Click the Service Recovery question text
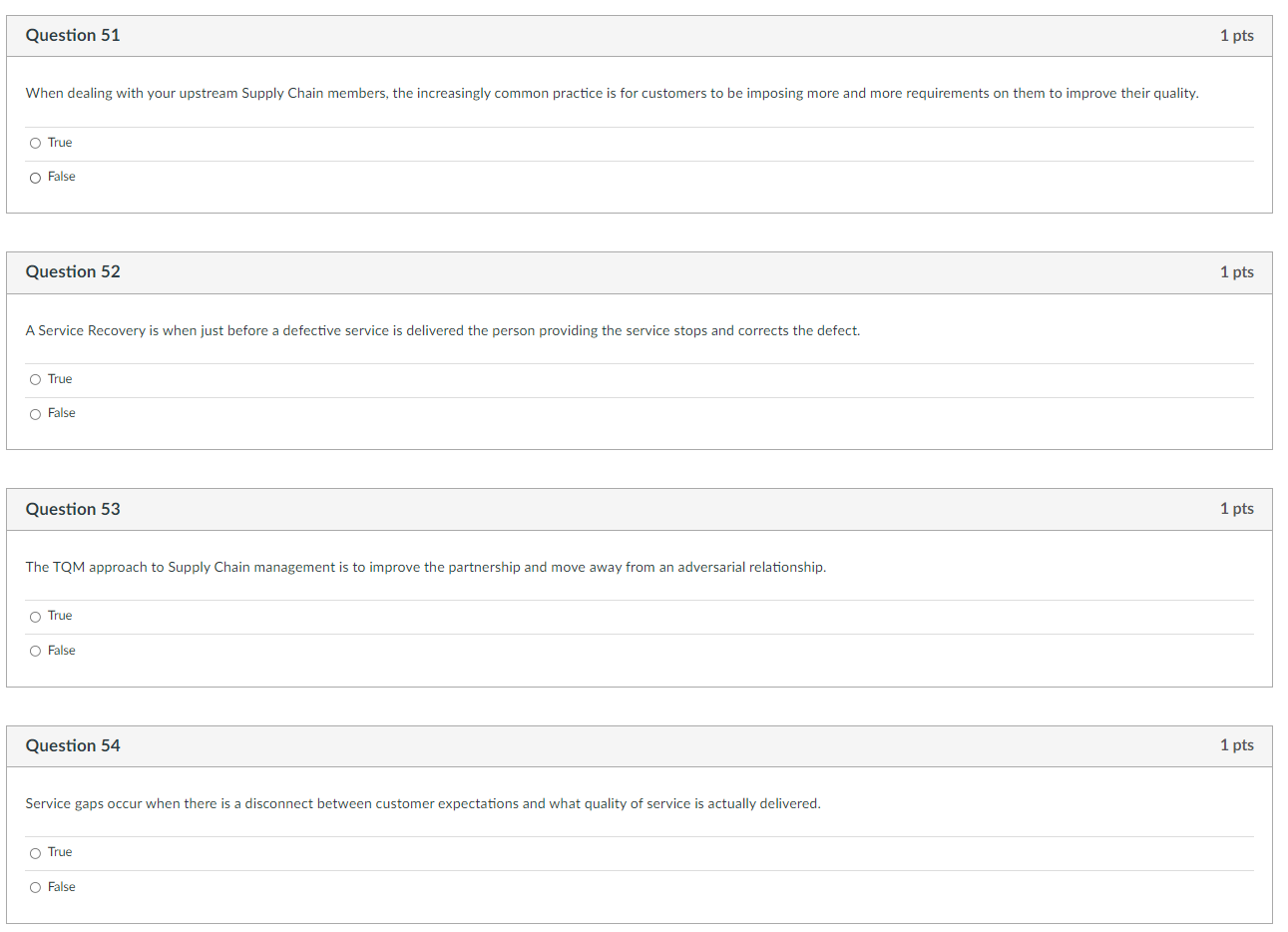 pos(442,330)
